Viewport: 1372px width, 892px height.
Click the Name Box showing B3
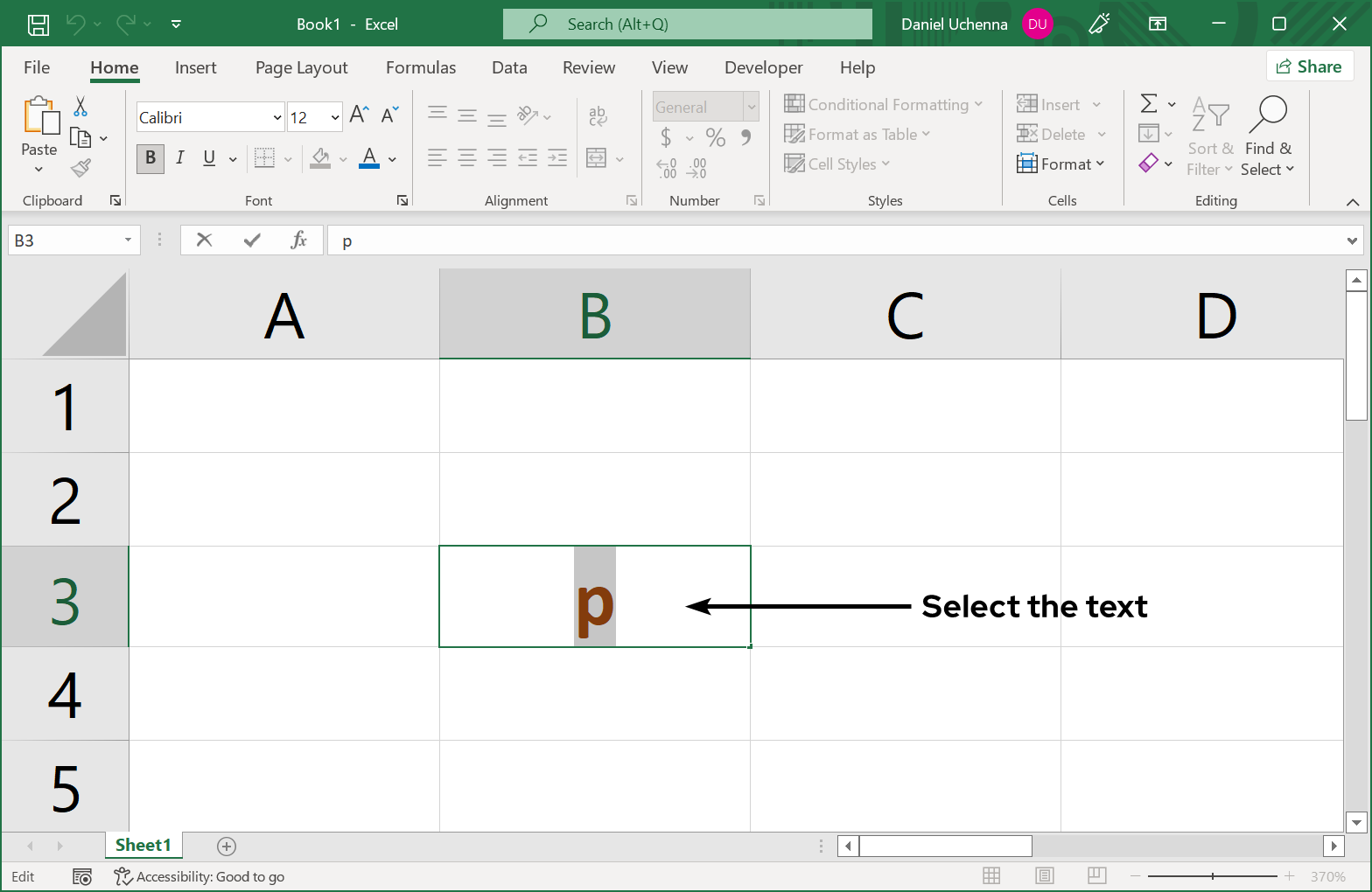tap(63, 240)
